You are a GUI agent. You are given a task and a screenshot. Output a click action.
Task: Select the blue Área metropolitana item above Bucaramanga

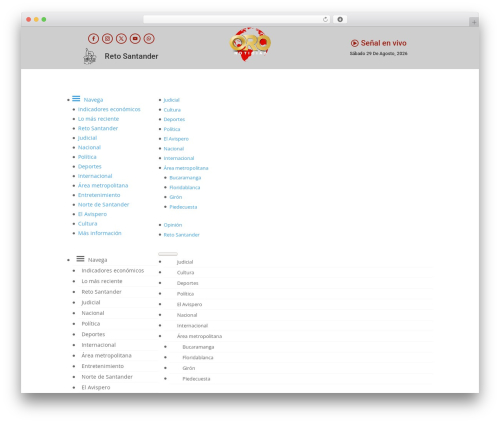(x=186, y=168)
